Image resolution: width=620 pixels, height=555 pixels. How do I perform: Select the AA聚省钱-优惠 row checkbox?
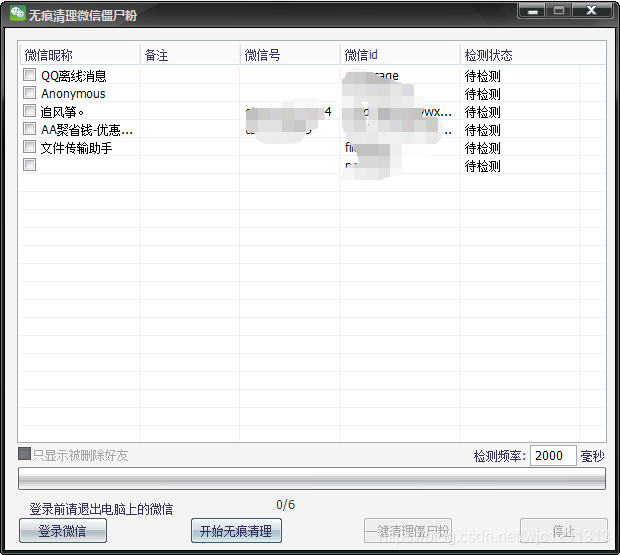29,128
